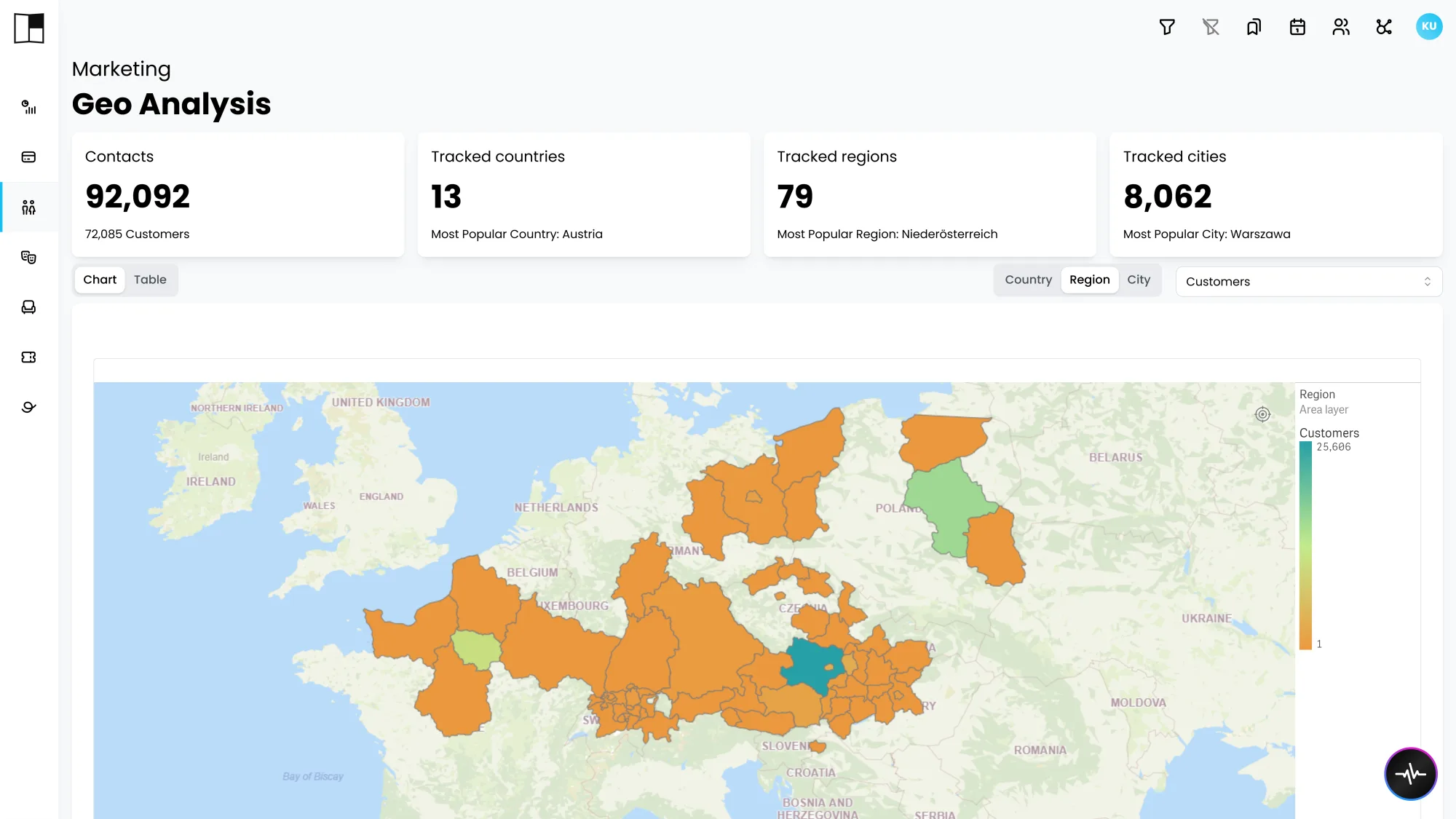Open the pulse activity floating button
1456x819 pixels.
pos(1410,774)
